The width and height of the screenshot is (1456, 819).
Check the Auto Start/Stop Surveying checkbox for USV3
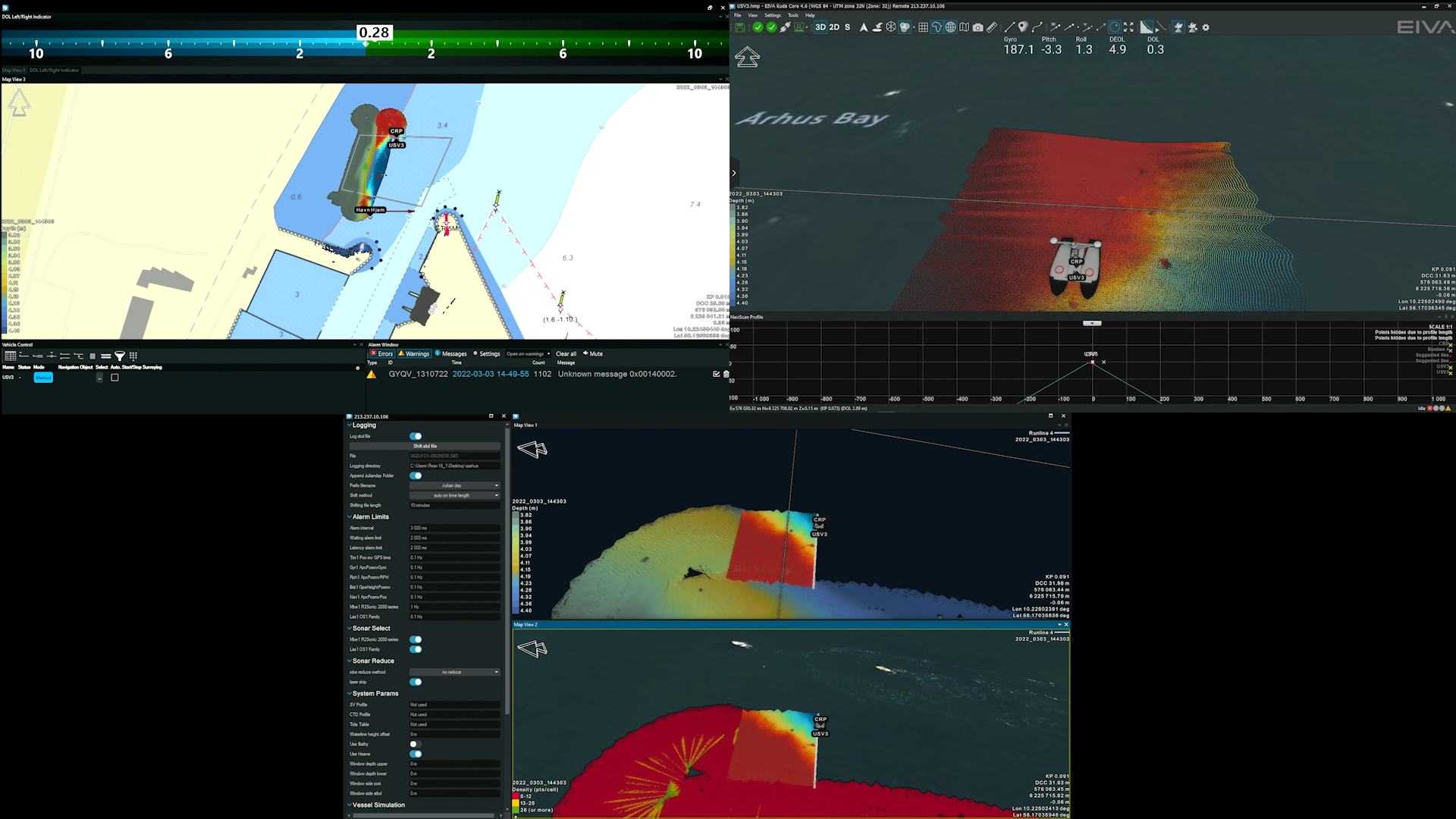point(115,378)
